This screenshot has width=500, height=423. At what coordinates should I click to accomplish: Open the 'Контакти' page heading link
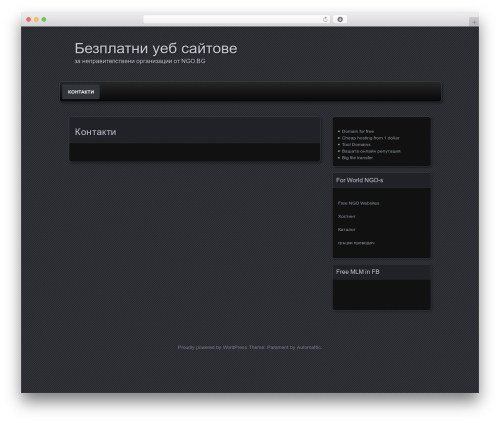(95, 132)
